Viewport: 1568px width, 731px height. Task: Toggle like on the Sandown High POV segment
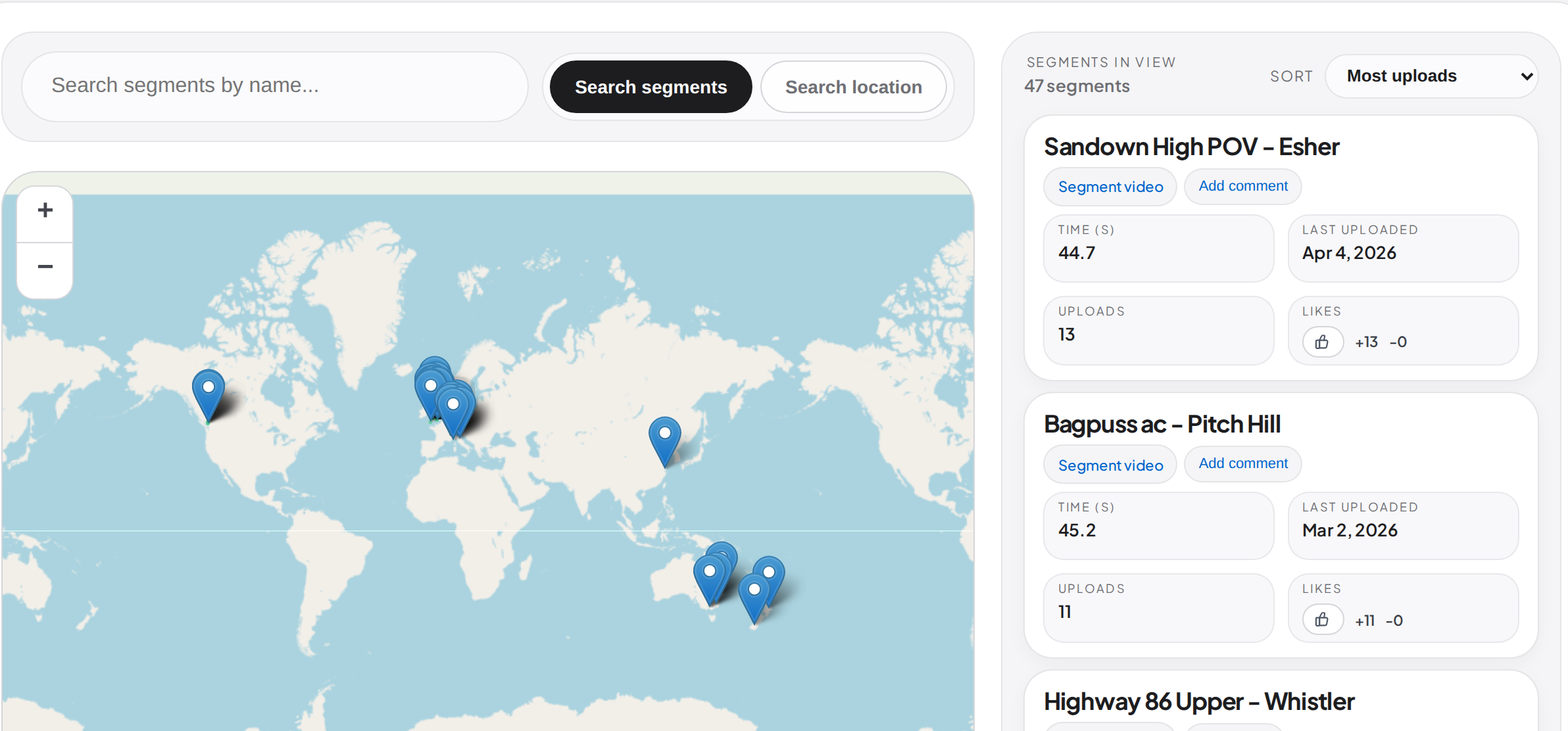(x=1323, y=342)
